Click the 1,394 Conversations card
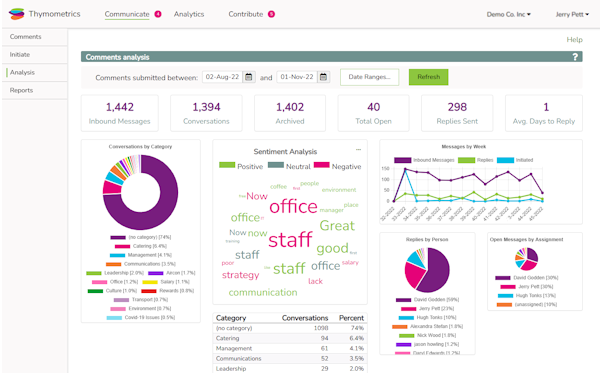The height and width of the screenshot is (373, 600). pos(206,113)
